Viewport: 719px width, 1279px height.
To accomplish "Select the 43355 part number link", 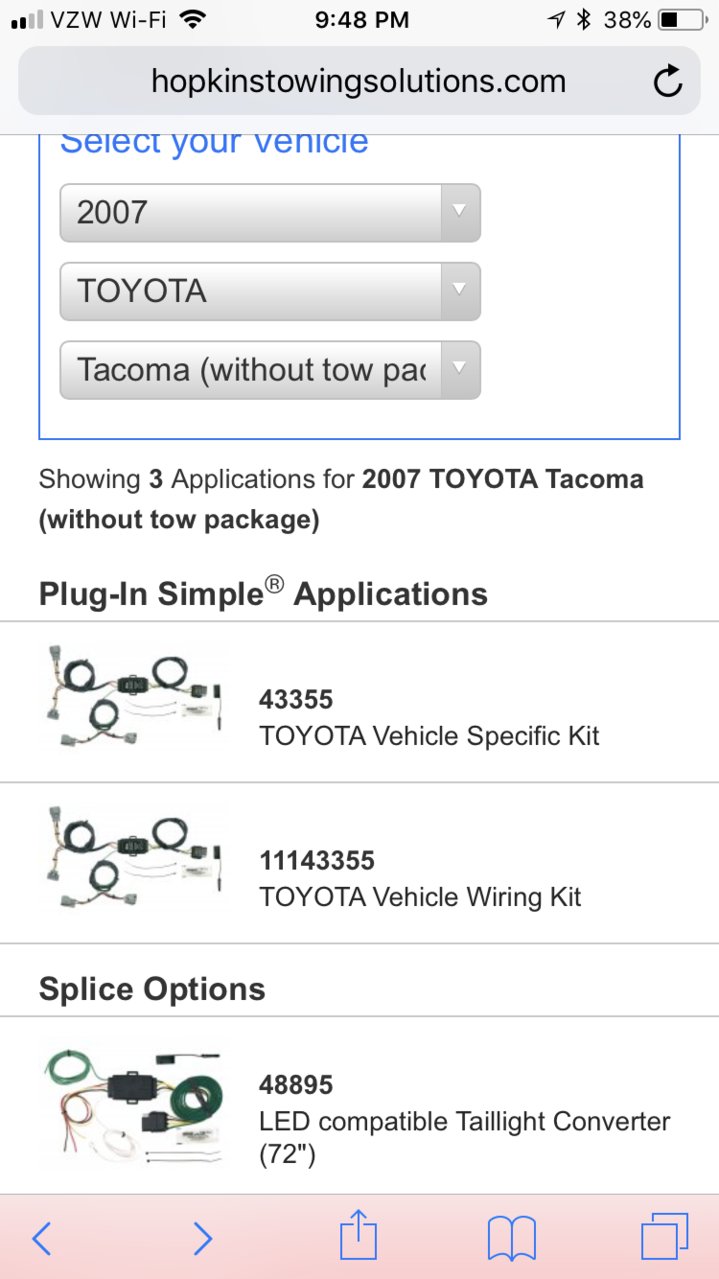I will (296, 699).
